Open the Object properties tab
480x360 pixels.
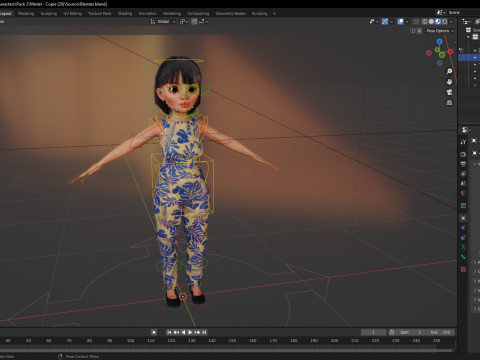pyautogui.click(x=463, y=218)
